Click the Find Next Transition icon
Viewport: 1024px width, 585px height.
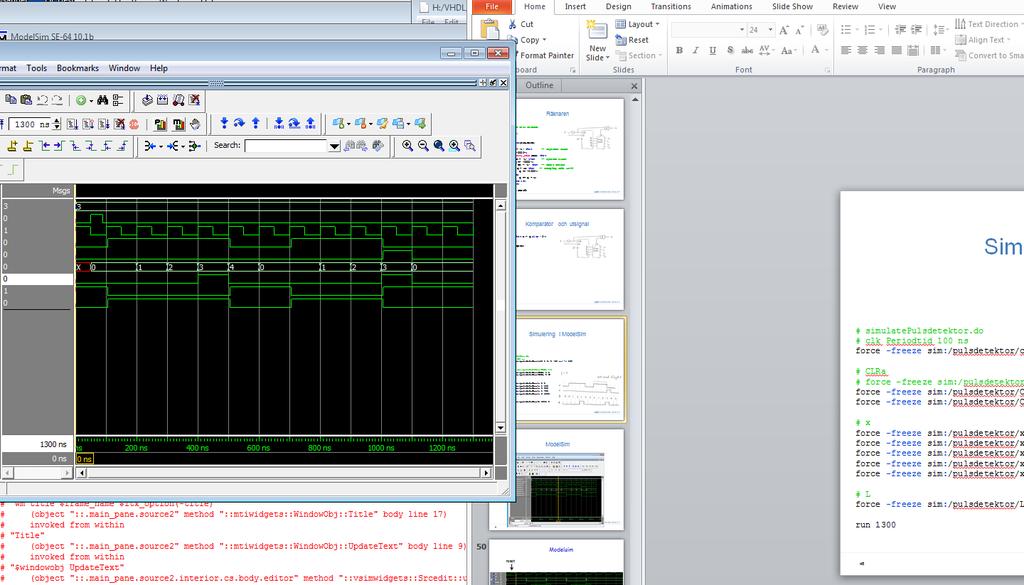coord(59,146)
